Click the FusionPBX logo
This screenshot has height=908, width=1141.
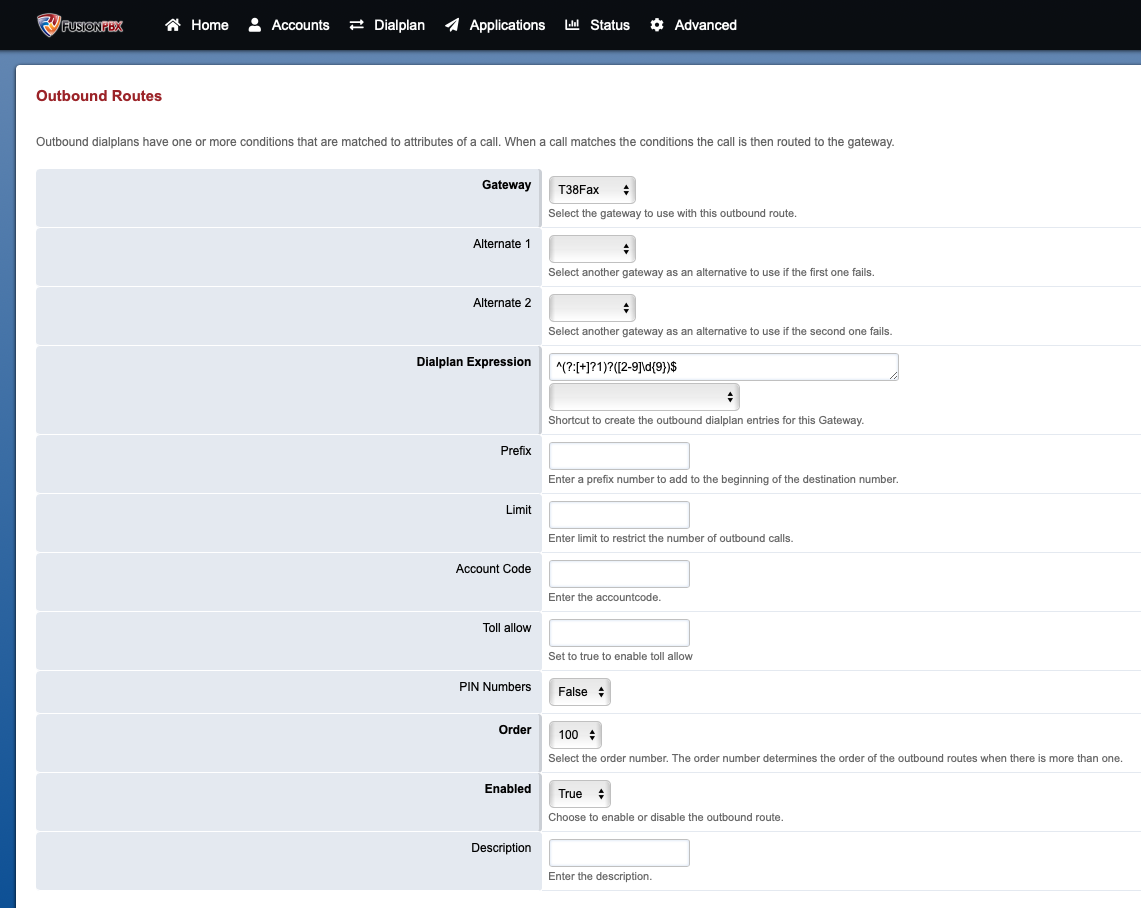tap(80, 25)
